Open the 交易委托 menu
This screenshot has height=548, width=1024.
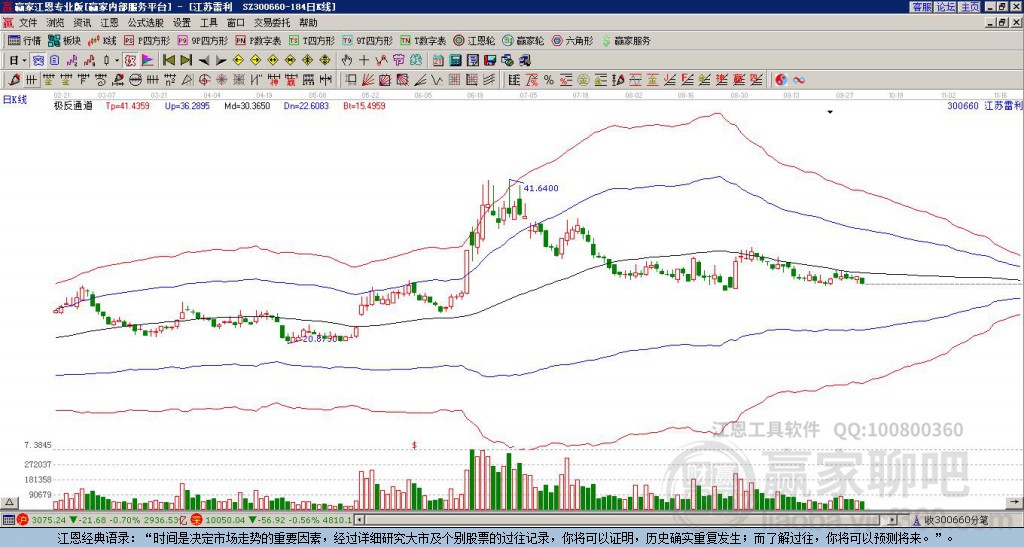tap(272, 23)
